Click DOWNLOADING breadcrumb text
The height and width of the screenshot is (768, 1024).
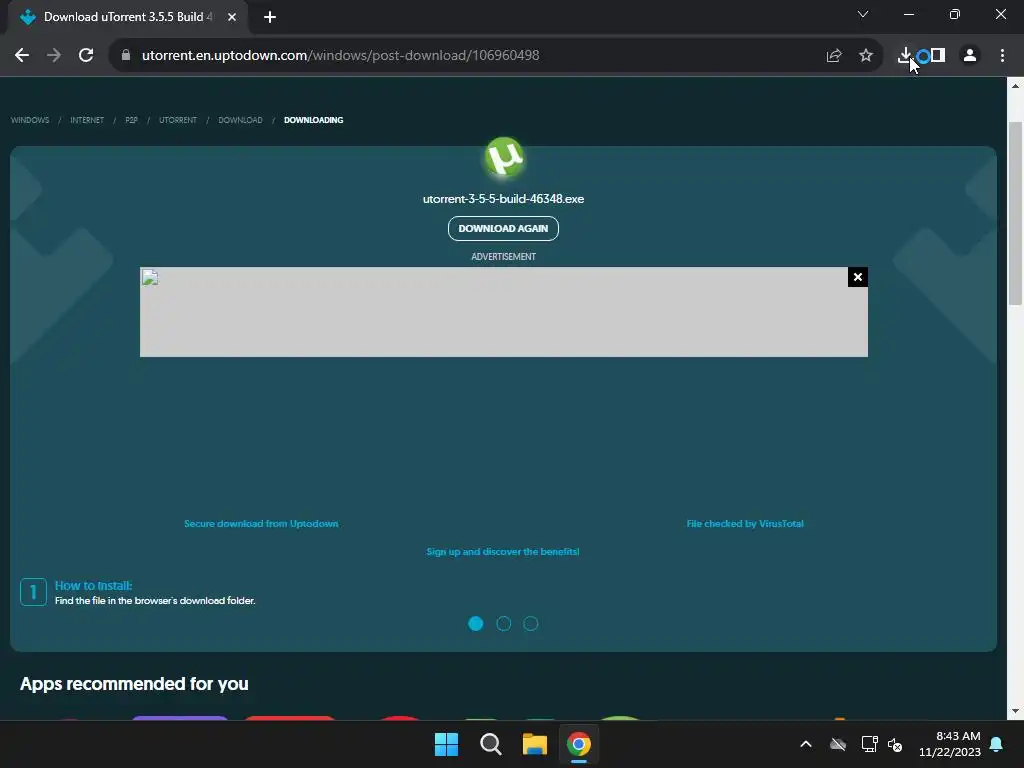pyautogui.click(x=313, y=120)
